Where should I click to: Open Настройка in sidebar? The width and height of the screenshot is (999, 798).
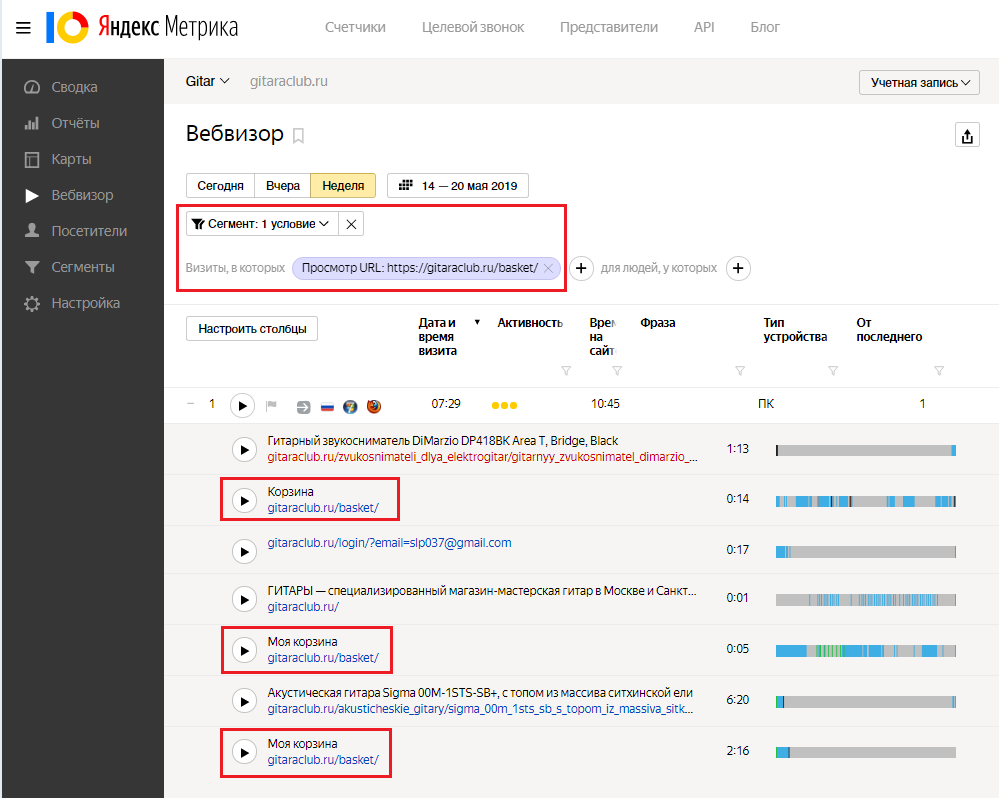pos(85,303)
